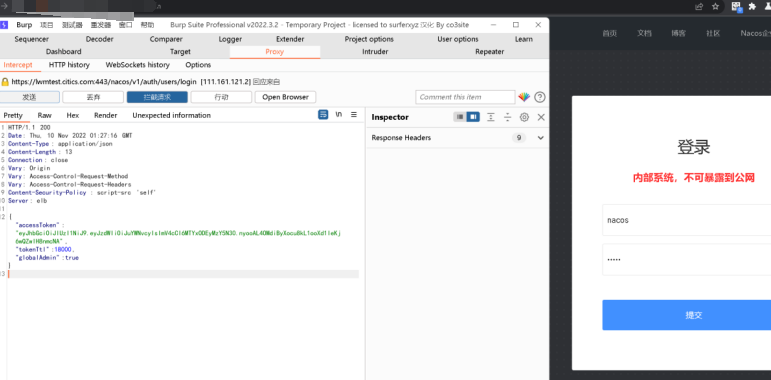Image resolution: width=771 pixels, height=380 pixels.
Task: Open the 窗口 menu
Action: tap(125, 25)
